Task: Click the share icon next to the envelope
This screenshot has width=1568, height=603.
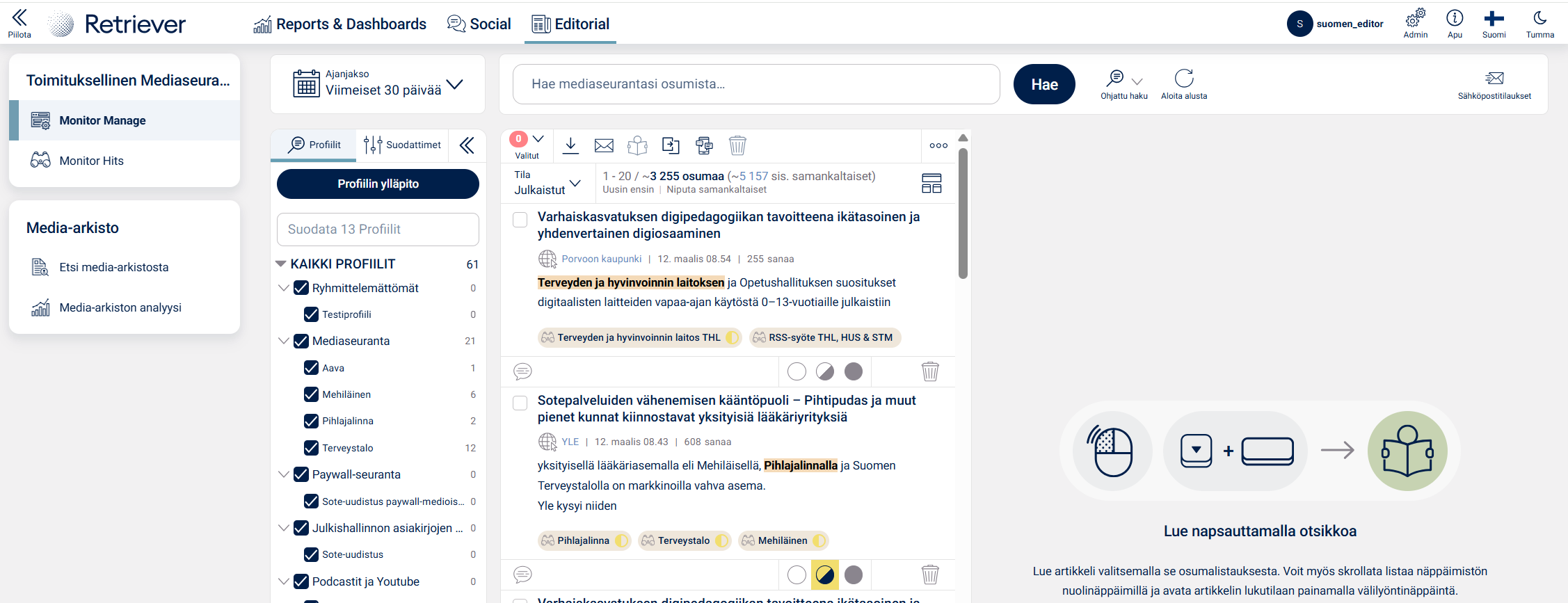Action: [x=637, y=145]
